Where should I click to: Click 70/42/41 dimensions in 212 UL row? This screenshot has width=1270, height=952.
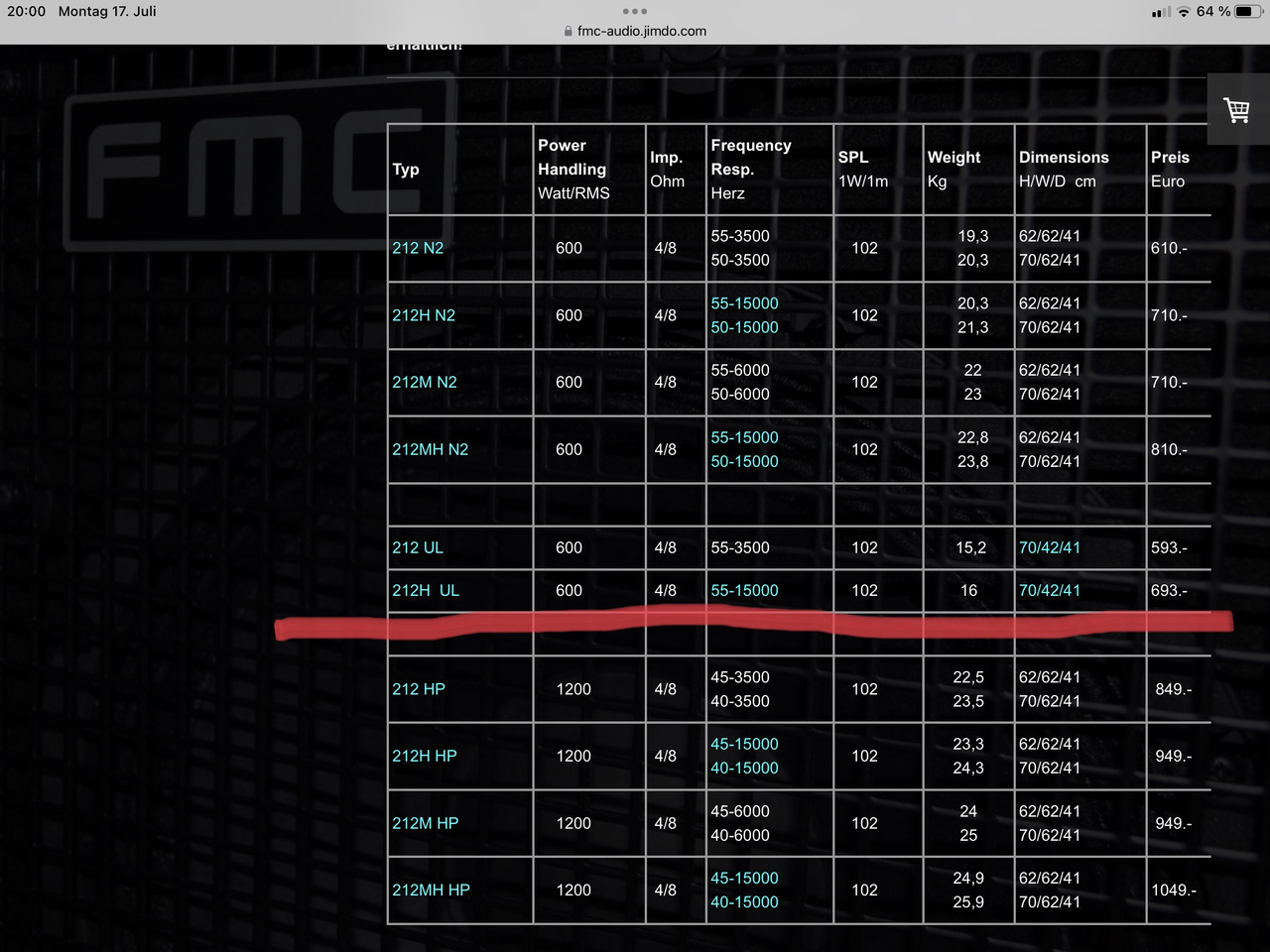coord(1050,547)
